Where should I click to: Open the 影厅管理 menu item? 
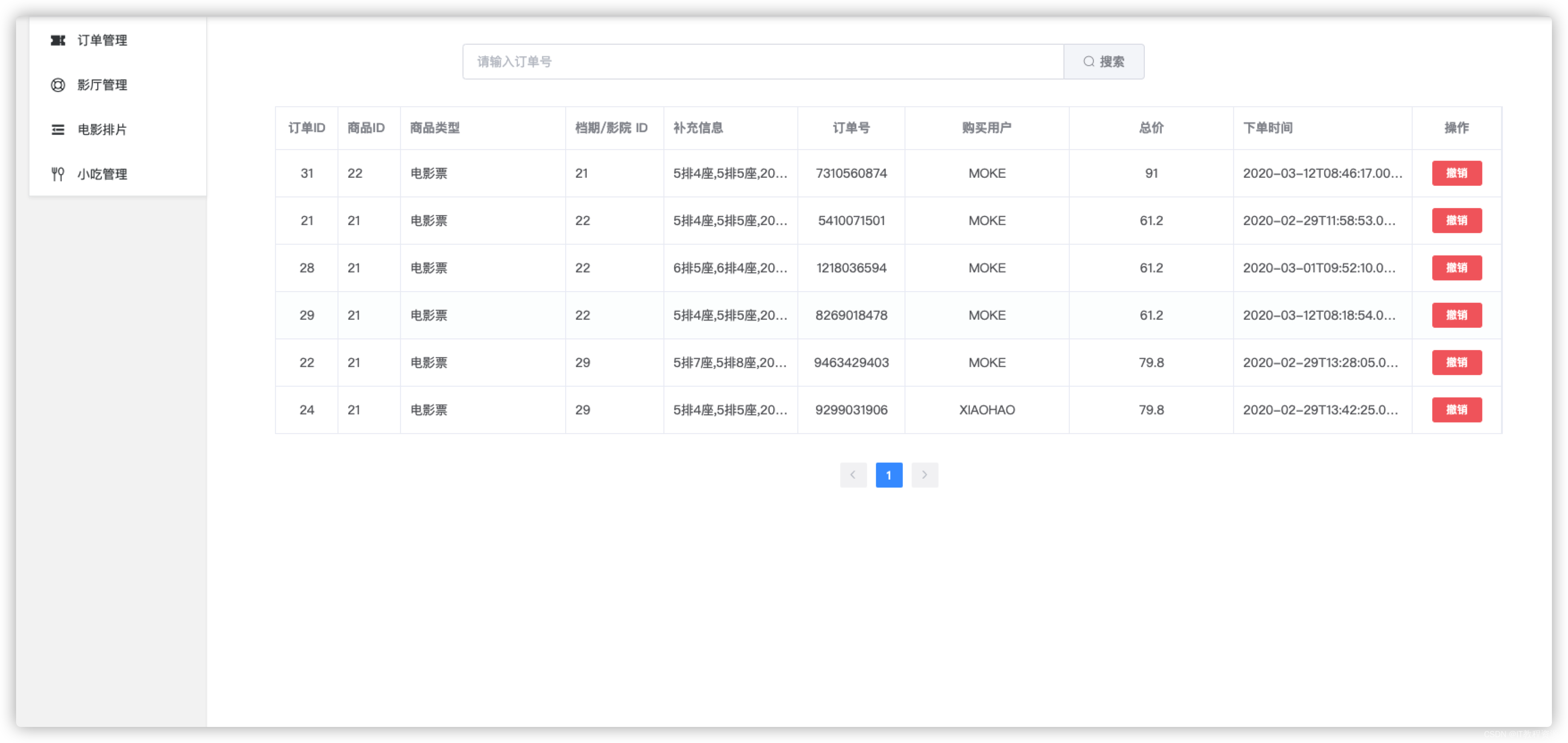[x=102, y=84]
